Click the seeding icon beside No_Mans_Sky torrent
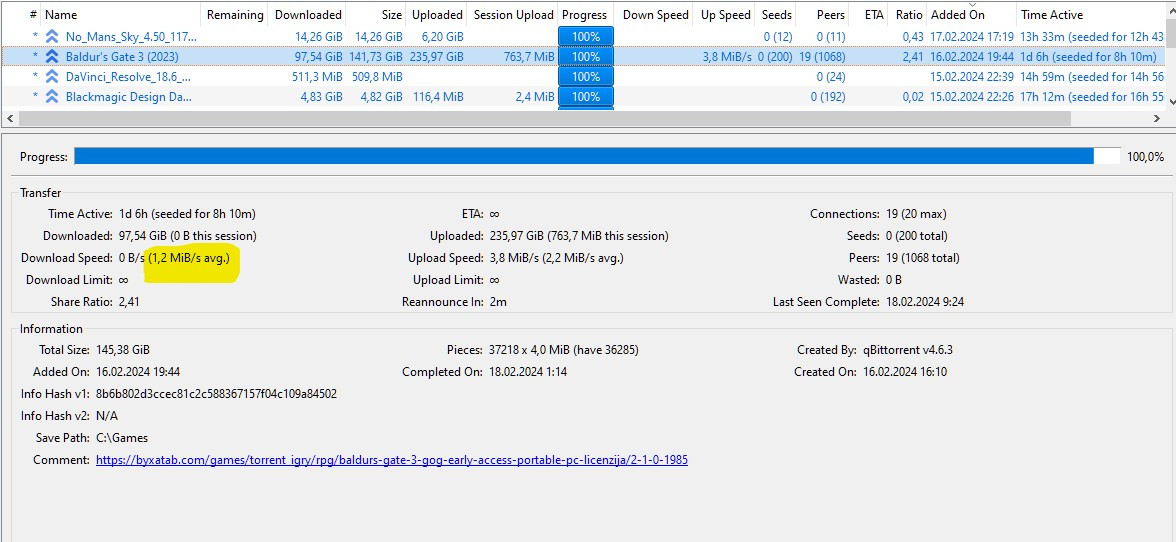This screenshot has width=1176, height=542. [52, 37]
